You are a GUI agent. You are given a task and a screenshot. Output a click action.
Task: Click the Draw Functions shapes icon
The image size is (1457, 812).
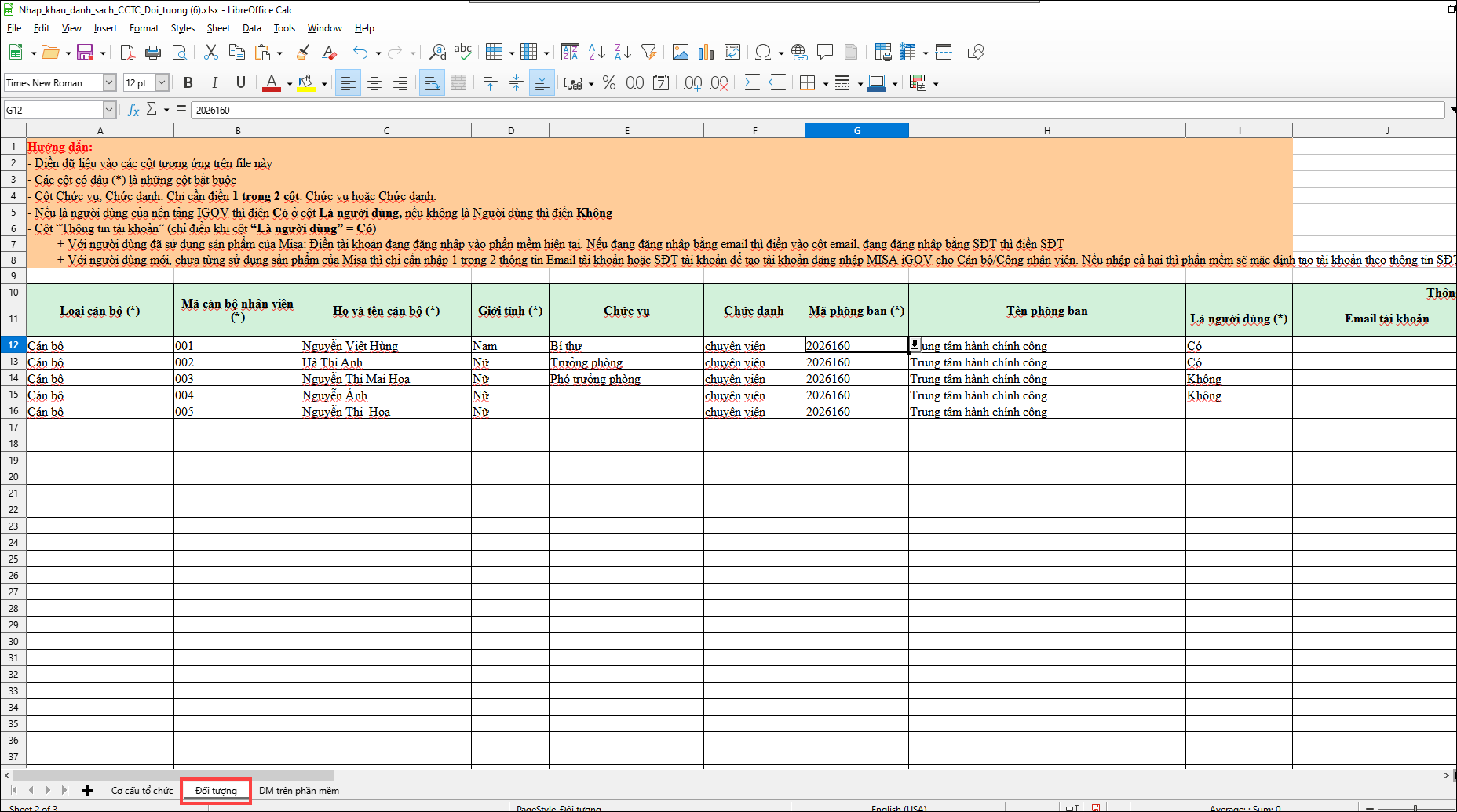(976, 53)
